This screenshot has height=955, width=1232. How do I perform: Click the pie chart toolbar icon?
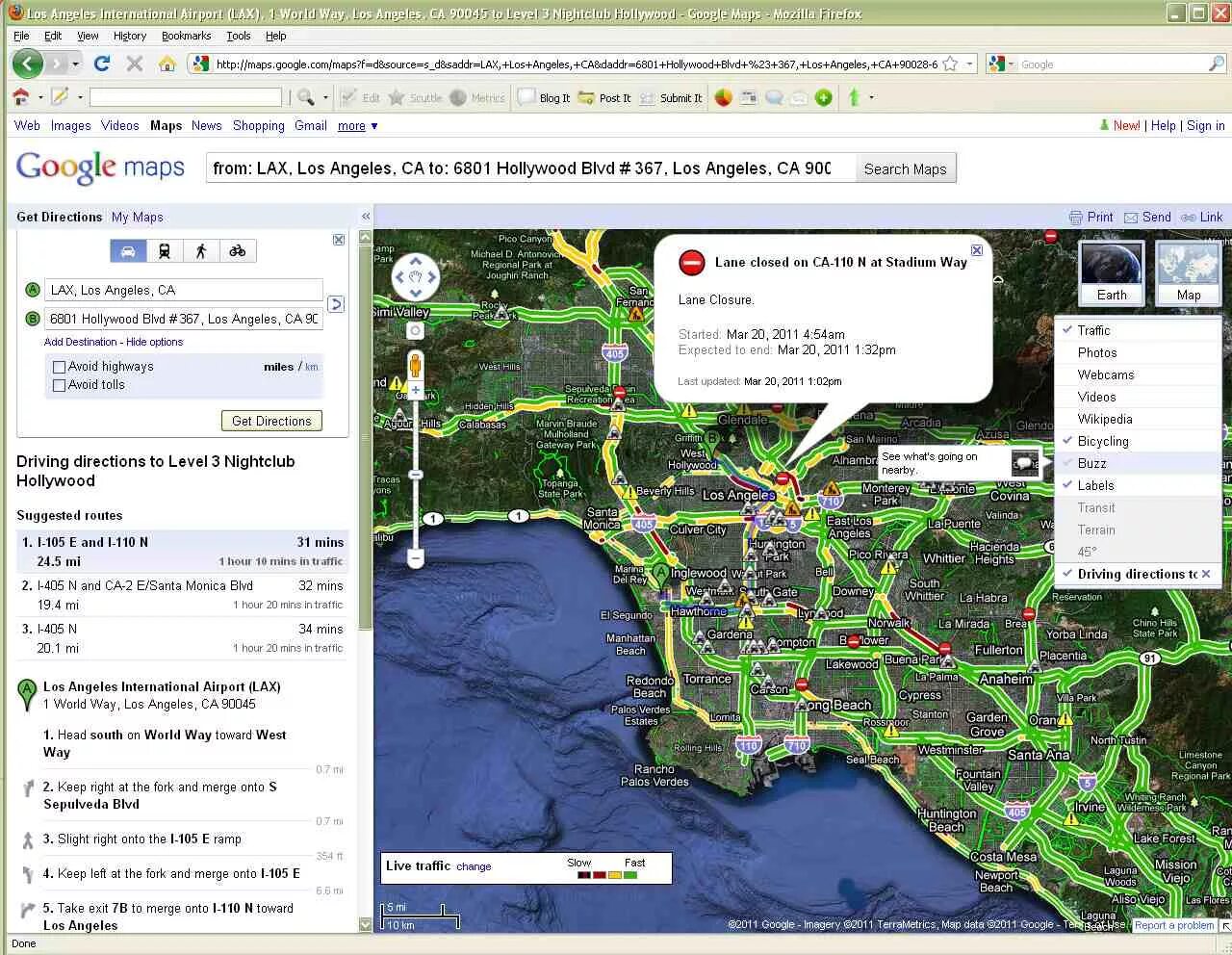[x=723, y=97]
